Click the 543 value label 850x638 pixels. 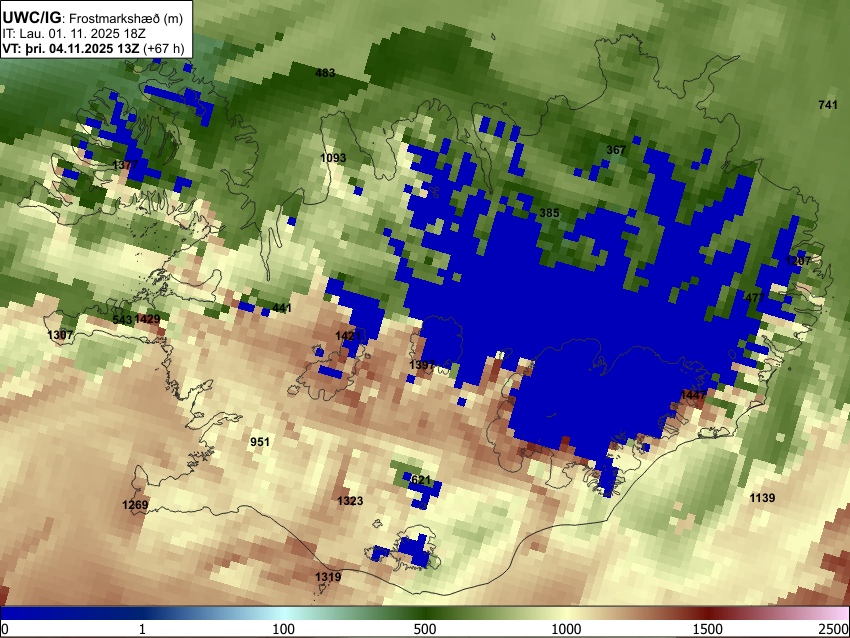123,319
